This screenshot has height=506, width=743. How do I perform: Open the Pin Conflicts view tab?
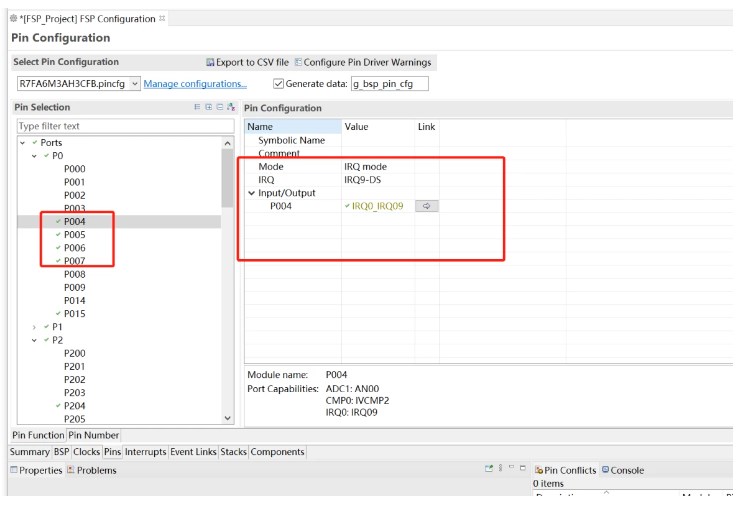click(566, 470)
